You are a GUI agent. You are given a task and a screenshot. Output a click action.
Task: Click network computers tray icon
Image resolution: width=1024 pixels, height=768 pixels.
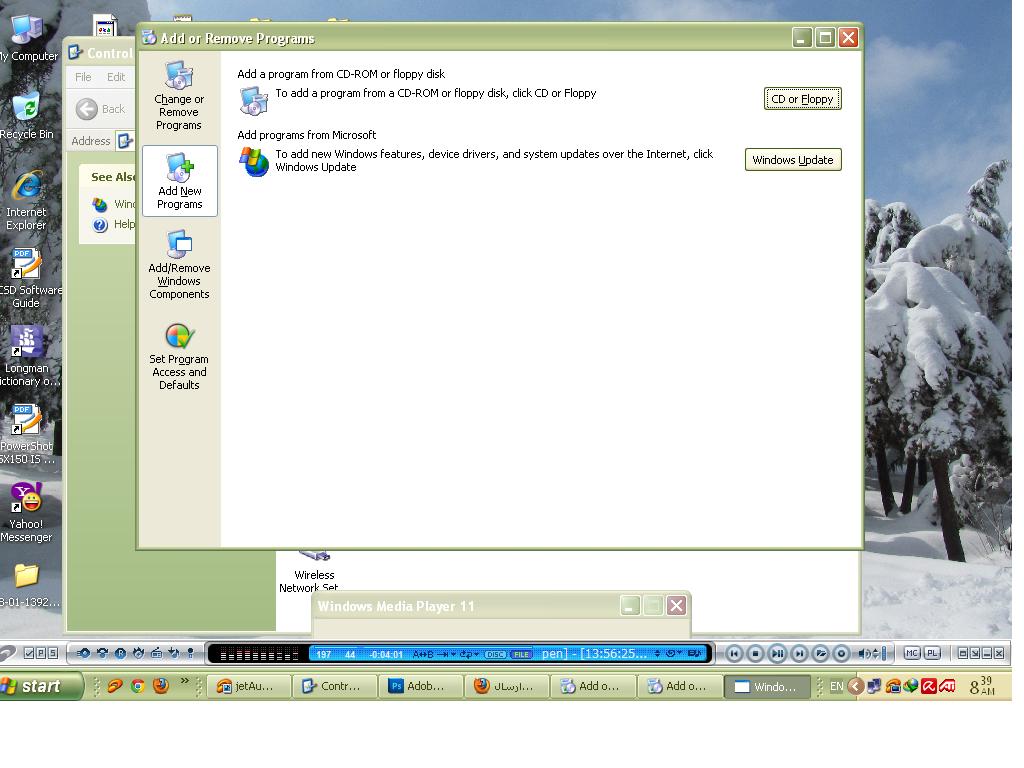click(x=874, y=686)
